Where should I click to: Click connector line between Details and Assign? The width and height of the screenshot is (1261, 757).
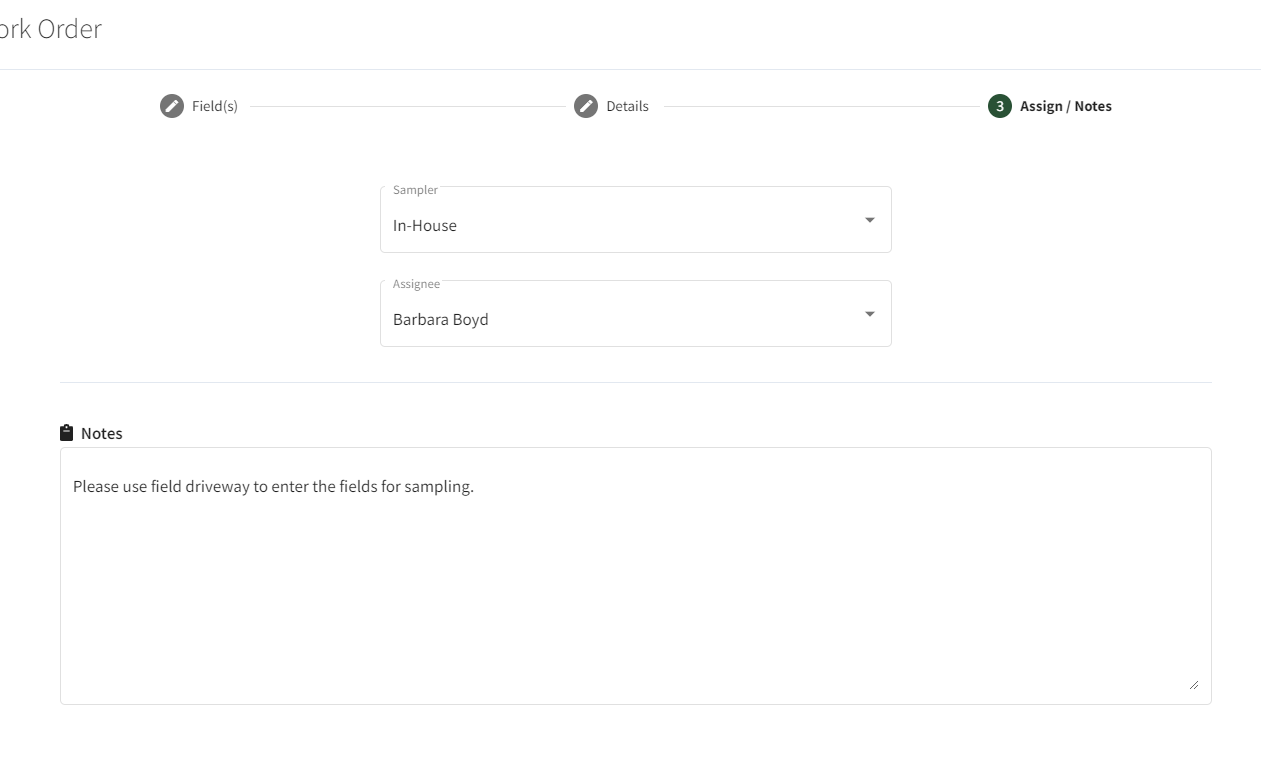pyautogui.click(x=821, y=106)
